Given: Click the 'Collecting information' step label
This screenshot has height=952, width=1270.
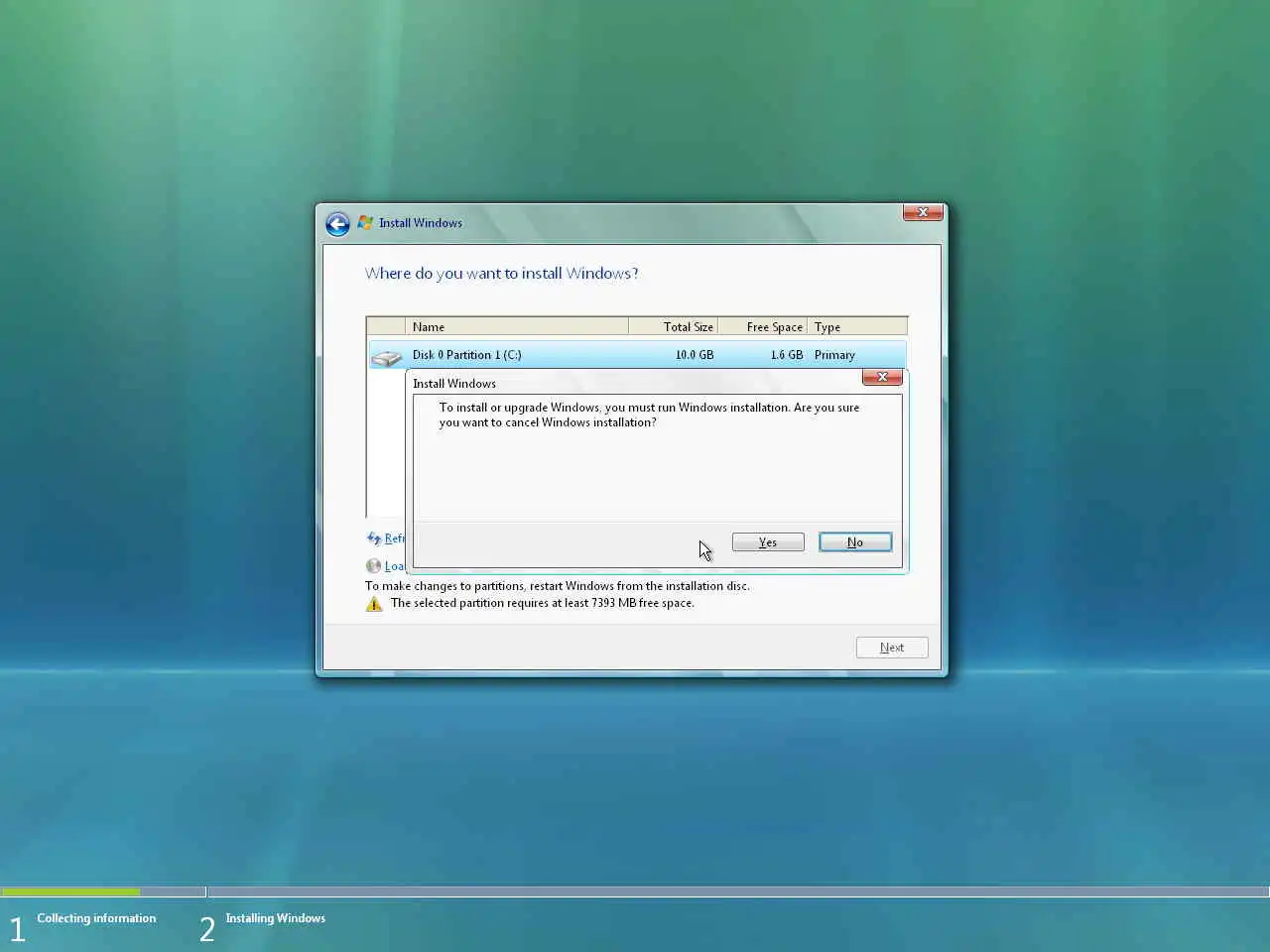Looking at the screenshot, I should pyautogui.click(x=96, y=918).
